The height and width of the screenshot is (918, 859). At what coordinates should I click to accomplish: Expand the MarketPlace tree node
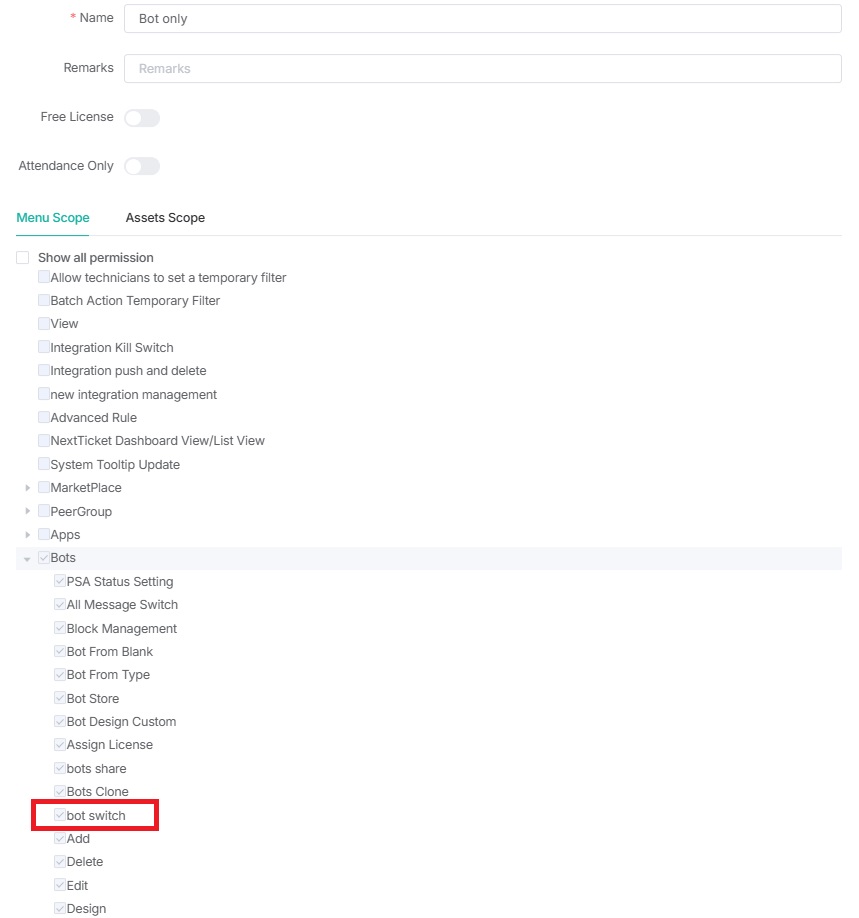tap(28, 488)
